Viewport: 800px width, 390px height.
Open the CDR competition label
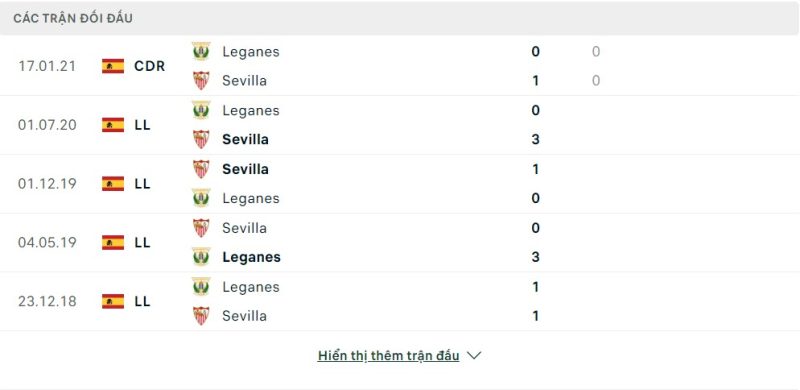pos(149,66)
